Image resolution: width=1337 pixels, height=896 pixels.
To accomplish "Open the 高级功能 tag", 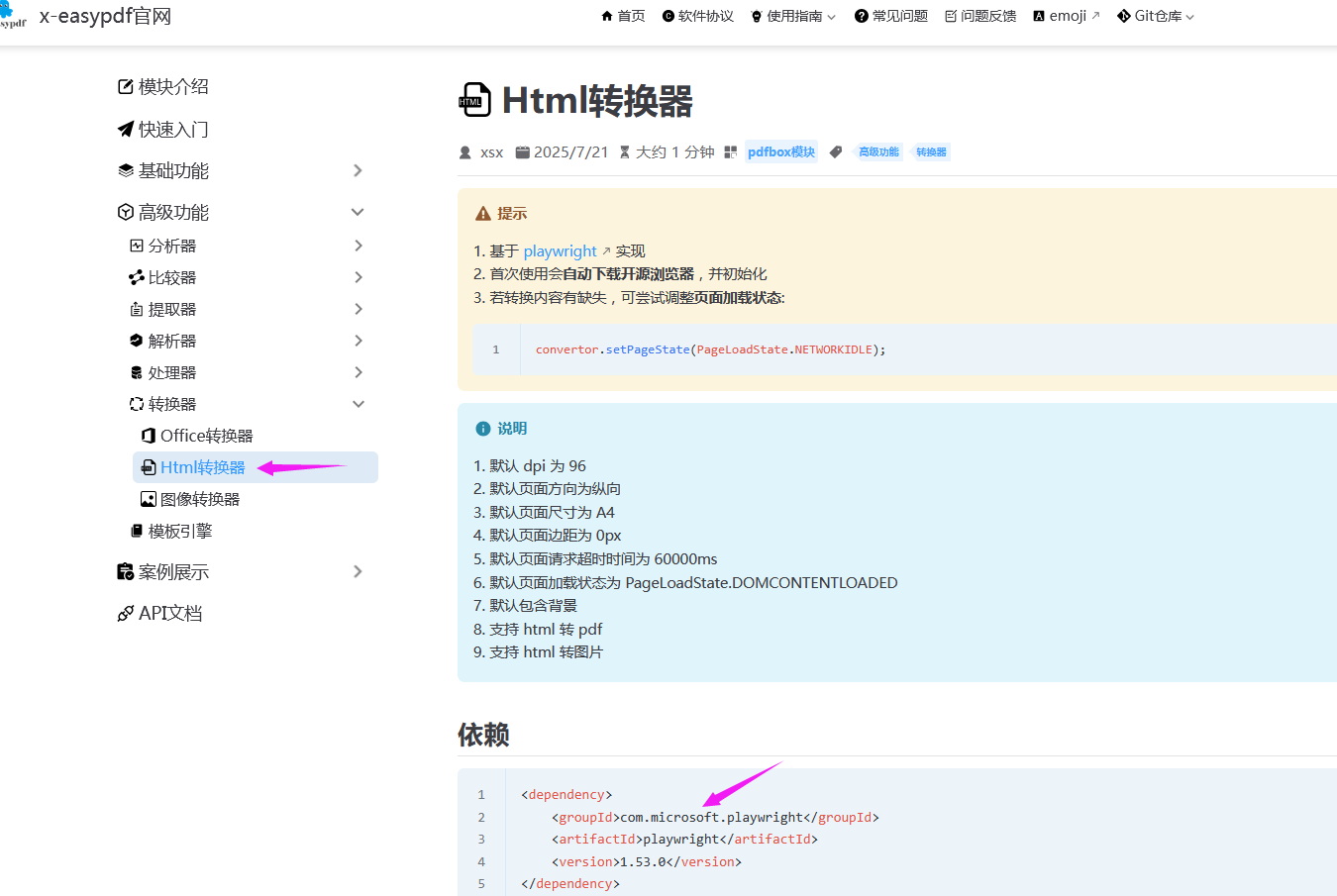I will tap(878, 152).
